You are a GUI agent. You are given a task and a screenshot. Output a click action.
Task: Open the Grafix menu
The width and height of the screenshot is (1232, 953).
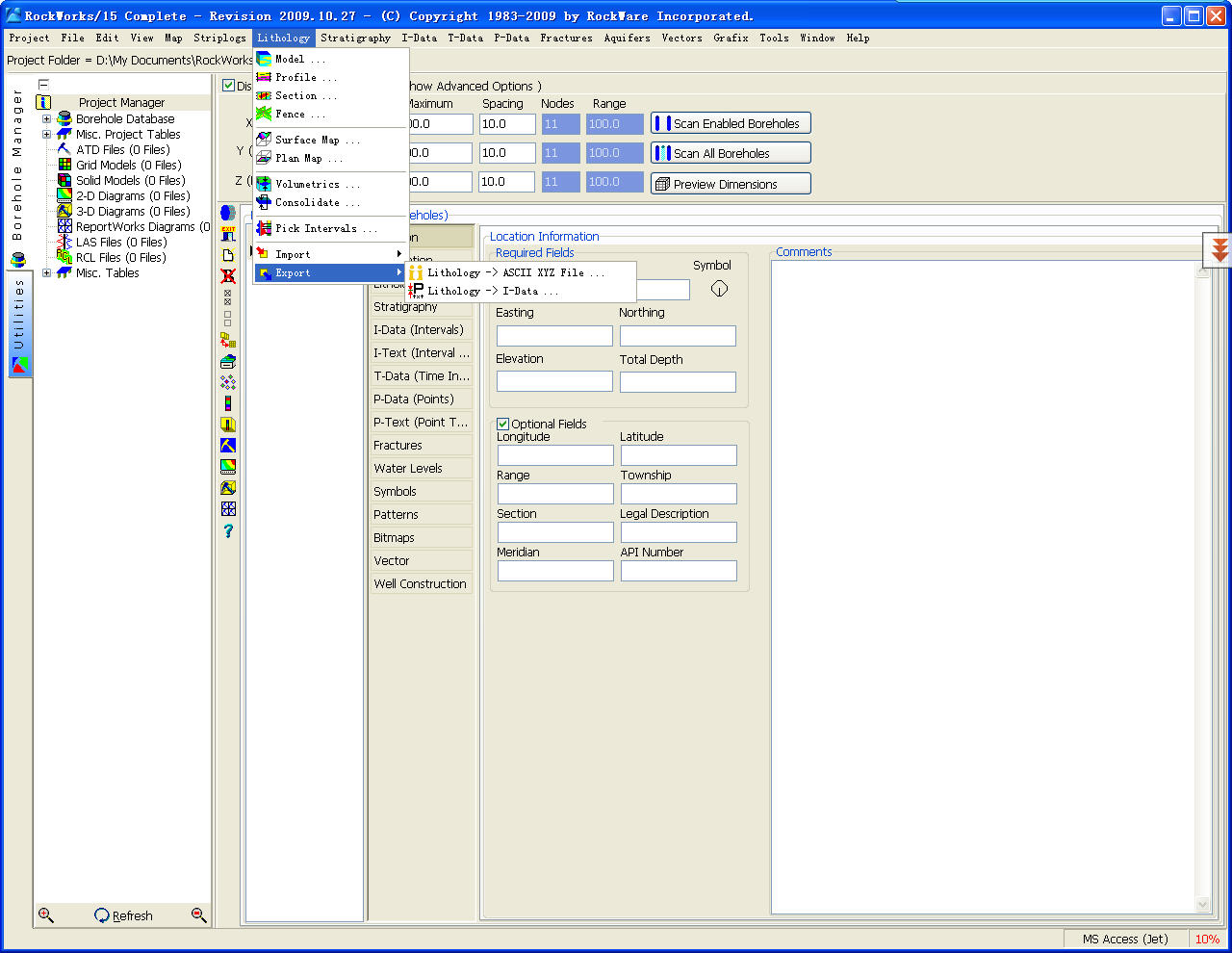(731, 38)
